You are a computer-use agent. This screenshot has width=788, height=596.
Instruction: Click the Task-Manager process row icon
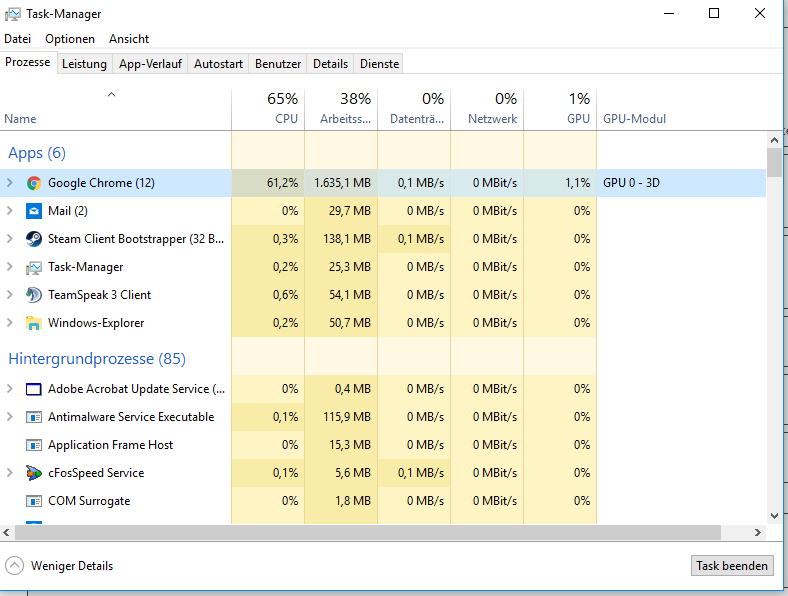point(34,267)
